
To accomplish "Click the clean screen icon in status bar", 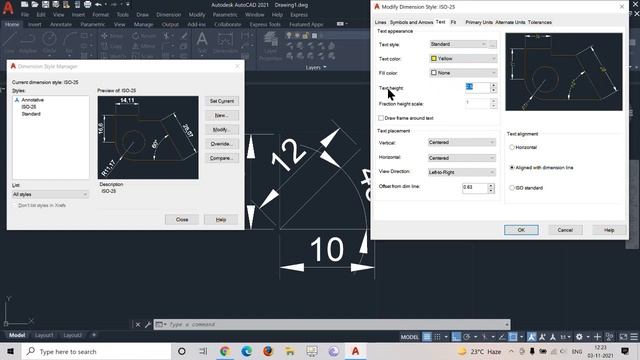I will coord(623,336).
